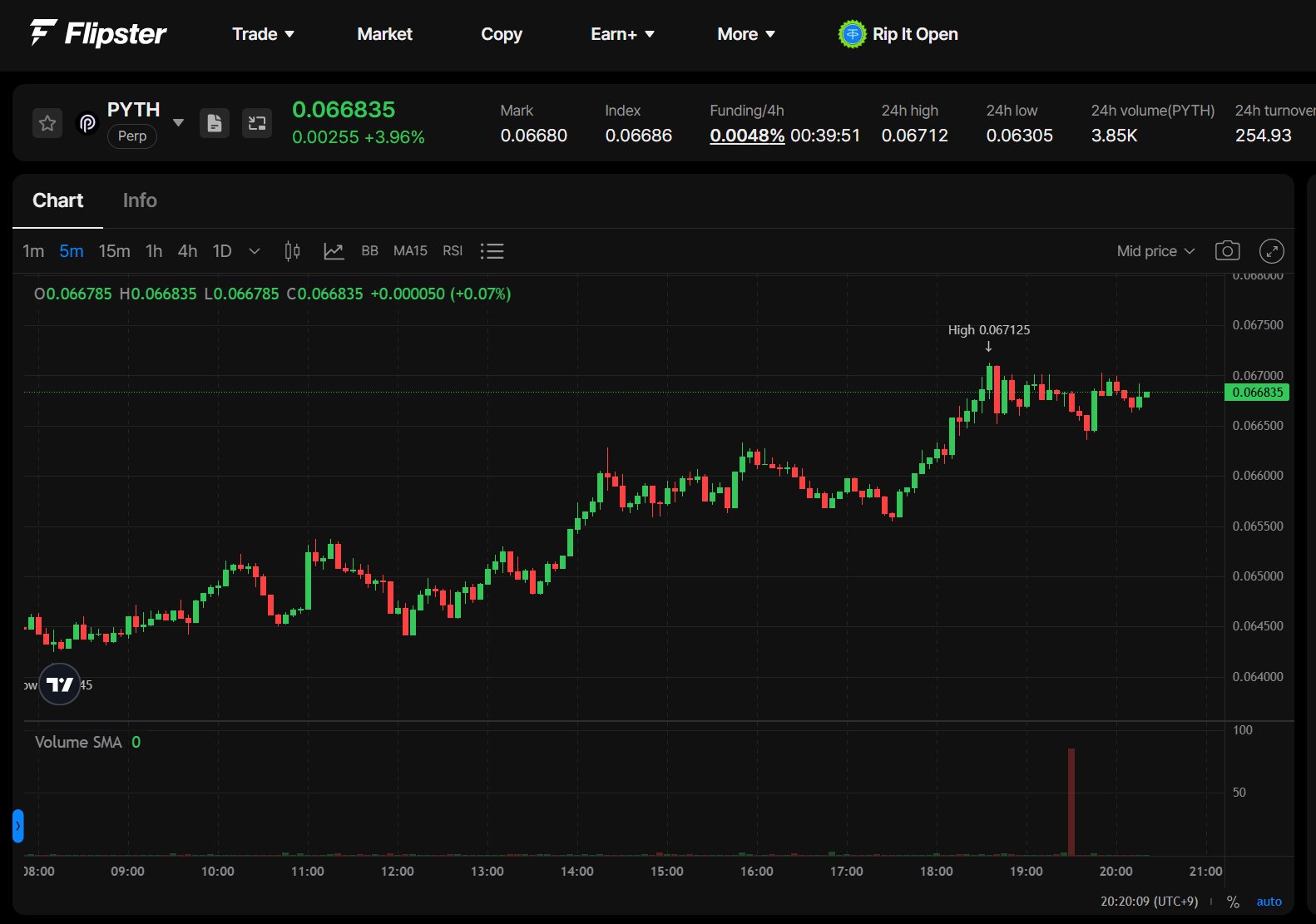Viewport: 1316px width, 924px height.
Task: Open the Trade menu
Action: click(x=263, y=34)
